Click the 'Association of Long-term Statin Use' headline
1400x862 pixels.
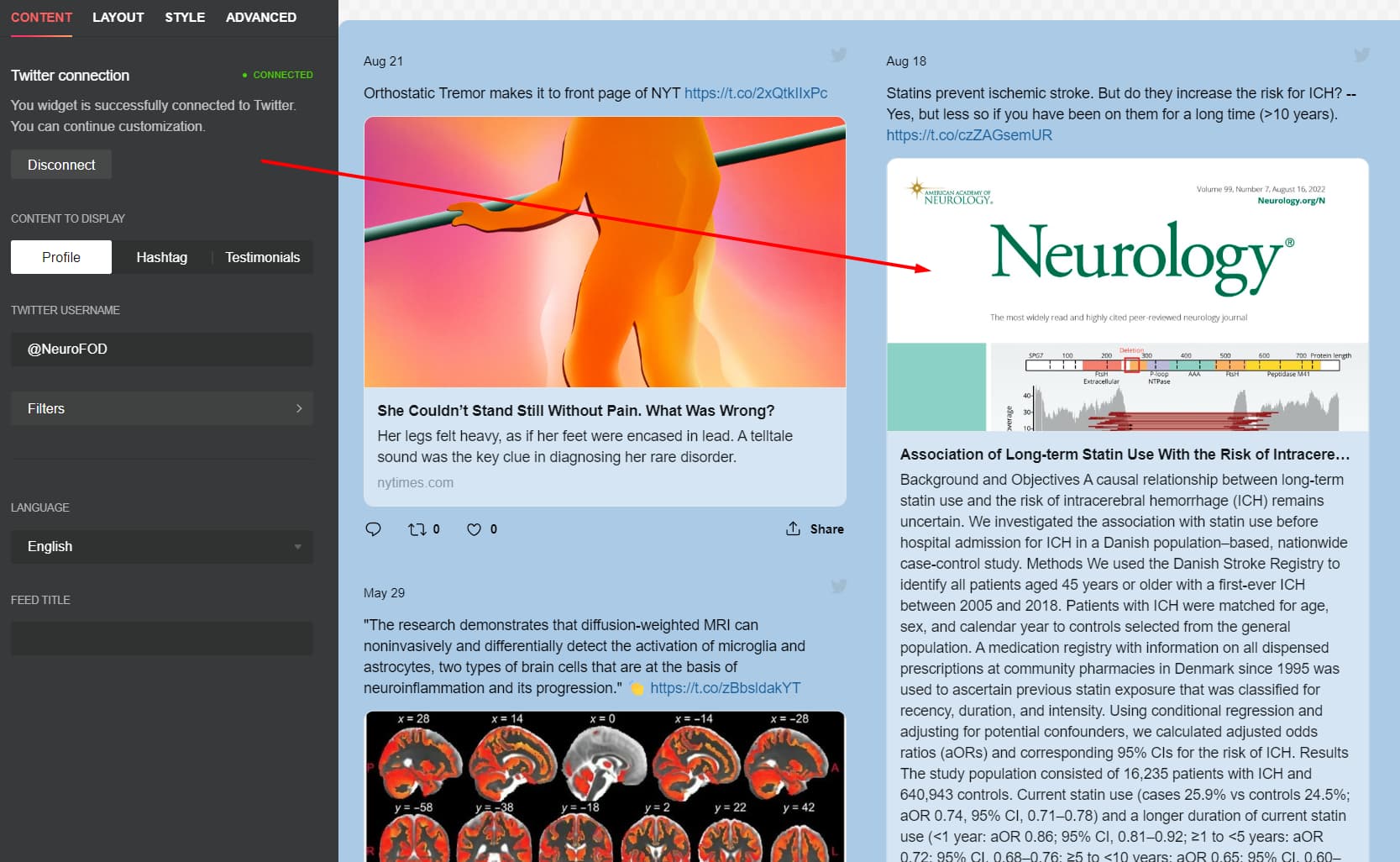1125,455
